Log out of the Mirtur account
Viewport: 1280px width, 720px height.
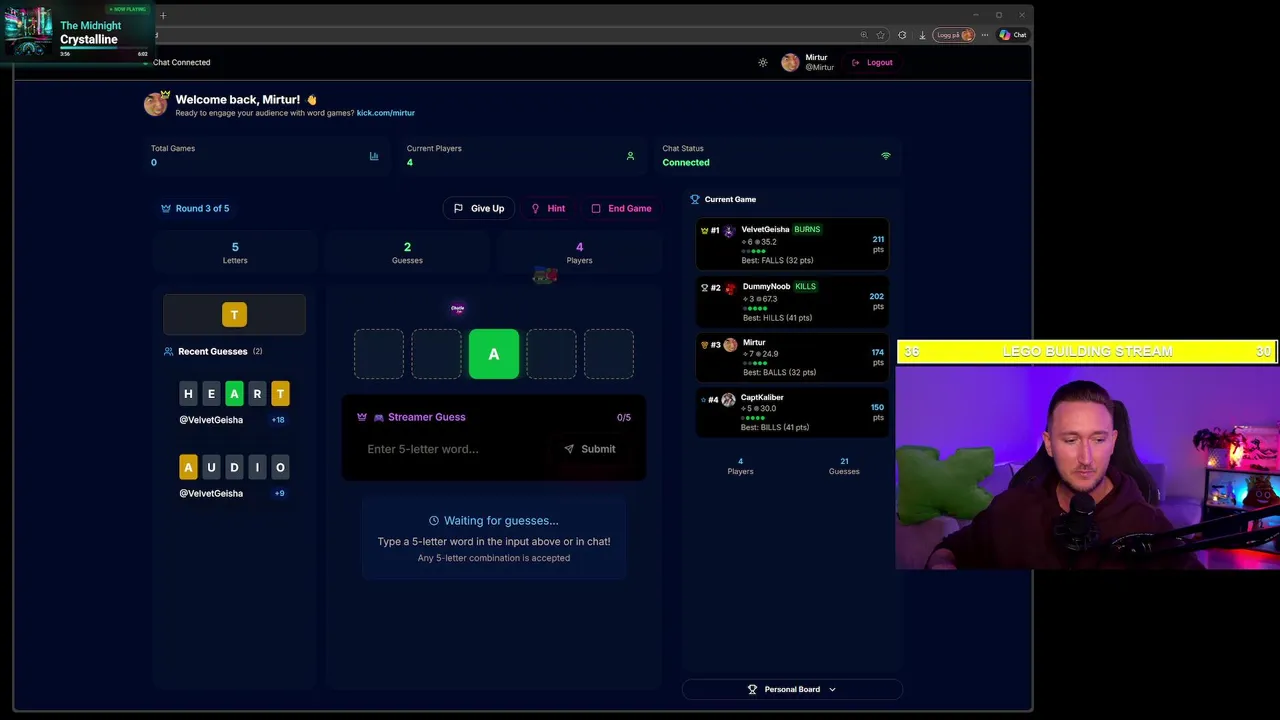point(872,62)
